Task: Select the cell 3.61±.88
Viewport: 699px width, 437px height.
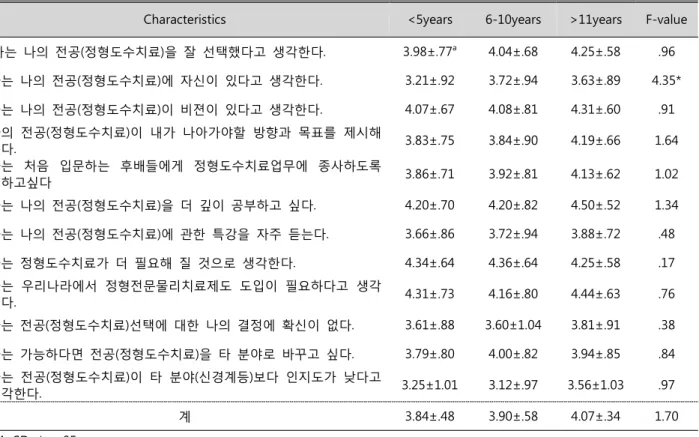Action: point(430,326)
